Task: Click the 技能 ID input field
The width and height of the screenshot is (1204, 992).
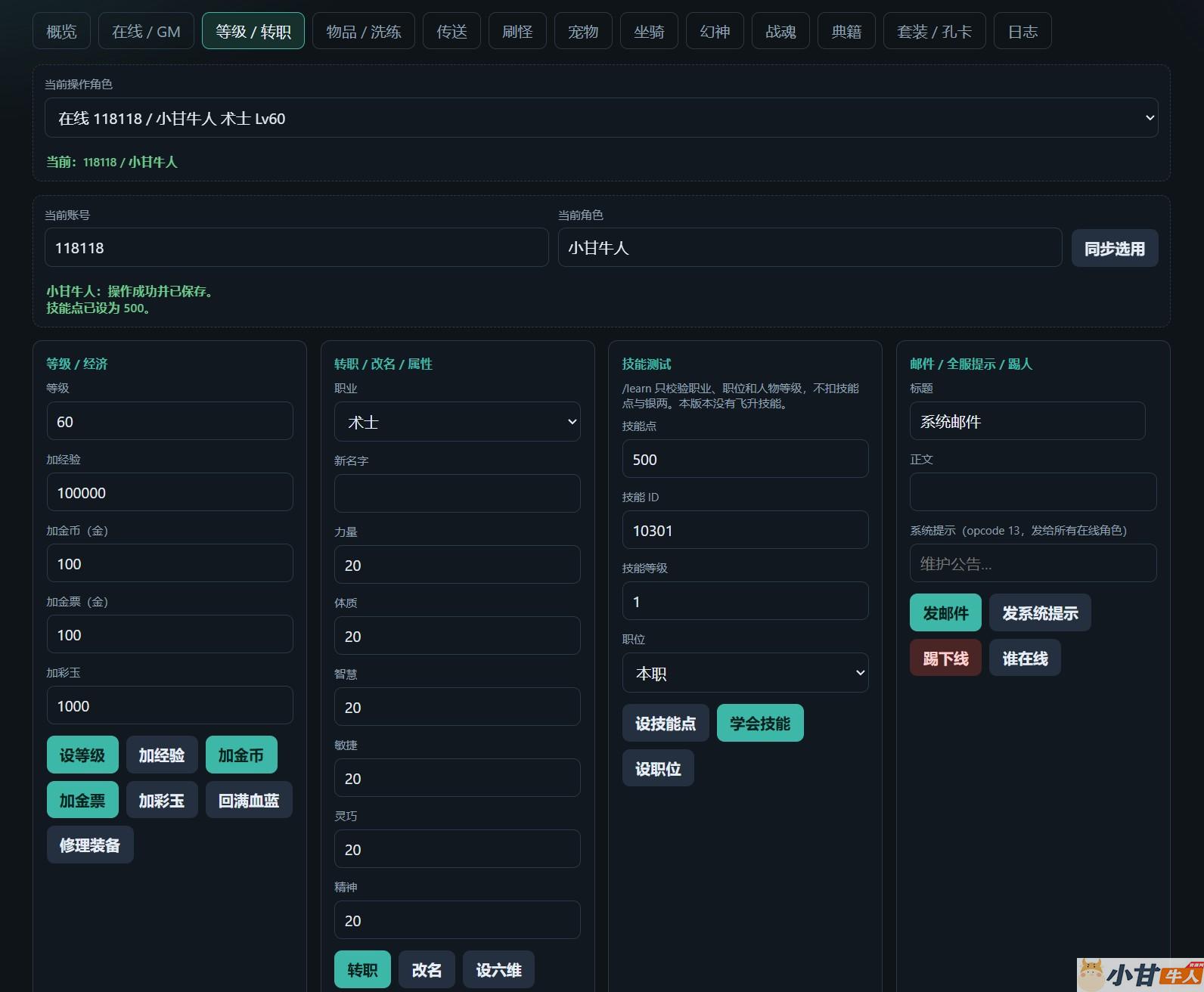Action: pyautogui.click(x=745, y=530)
